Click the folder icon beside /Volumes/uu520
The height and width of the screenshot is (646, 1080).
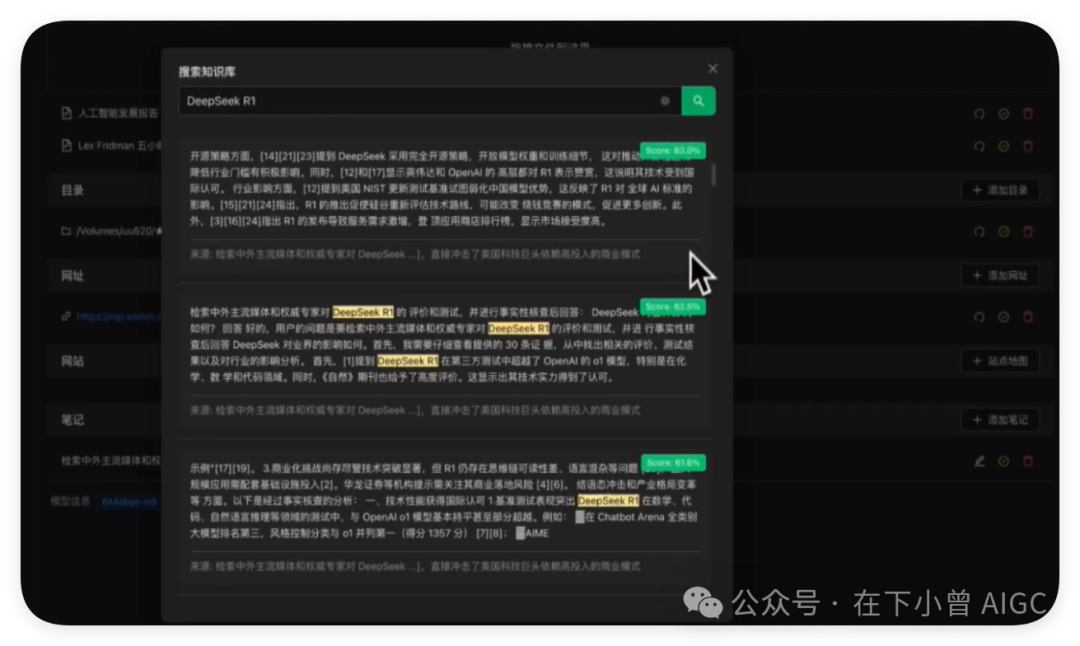click(66, 231)
